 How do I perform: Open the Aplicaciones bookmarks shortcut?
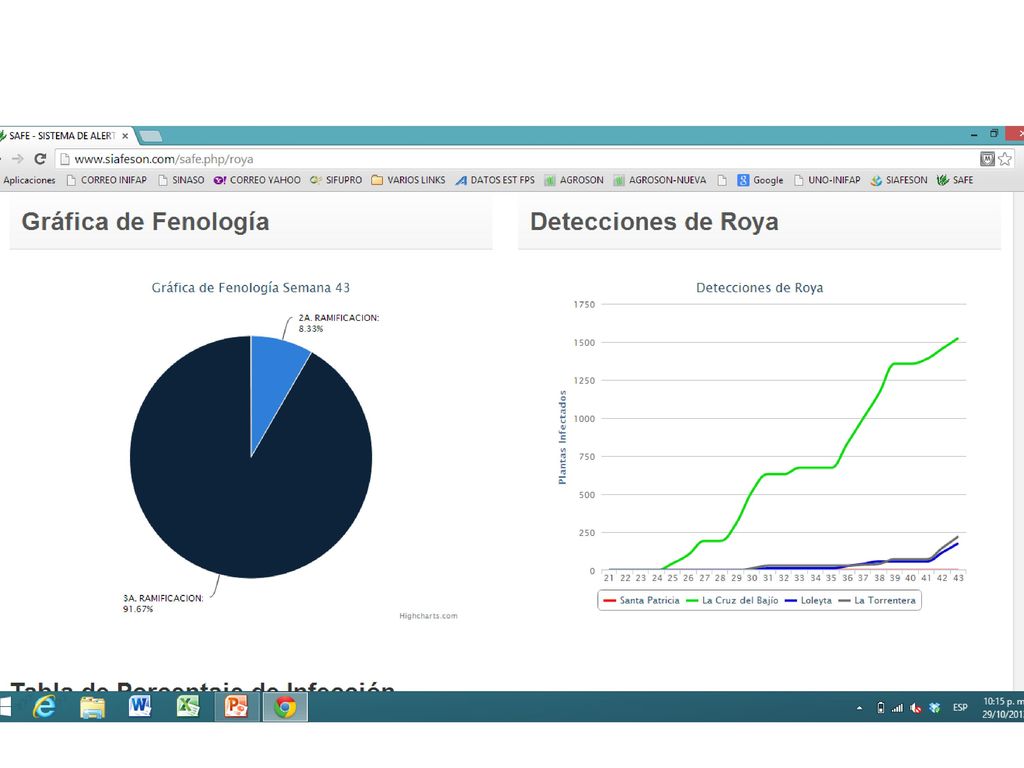pyautogui.click(x=29, y=180)
